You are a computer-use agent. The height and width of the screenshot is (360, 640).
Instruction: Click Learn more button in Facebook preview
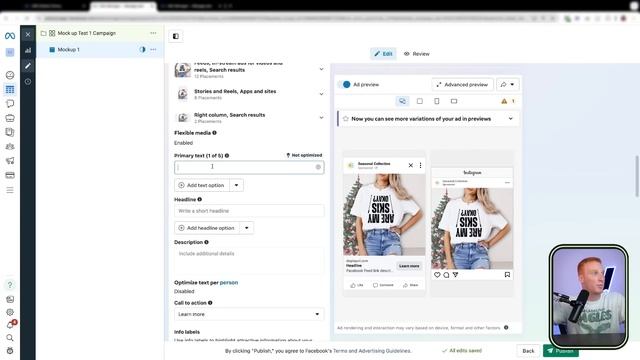point(409,266)
